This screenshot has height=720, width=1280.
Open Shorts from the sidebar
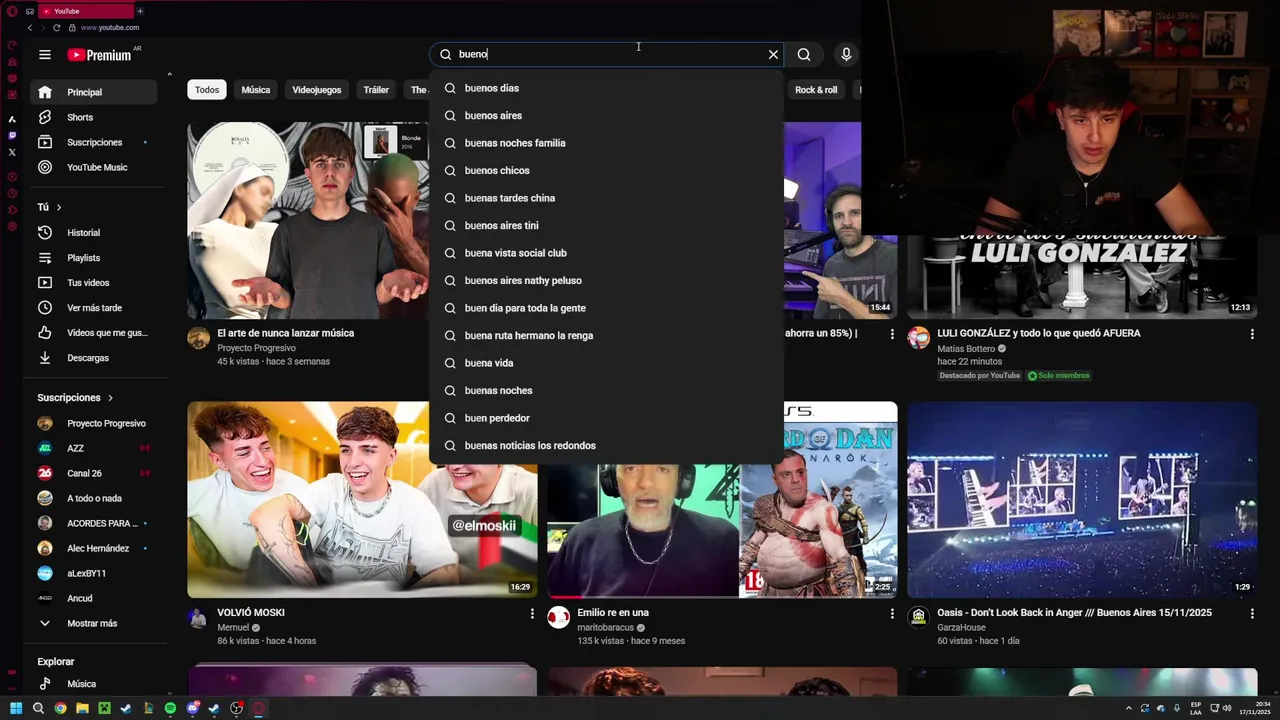click(x=94, y=117)
